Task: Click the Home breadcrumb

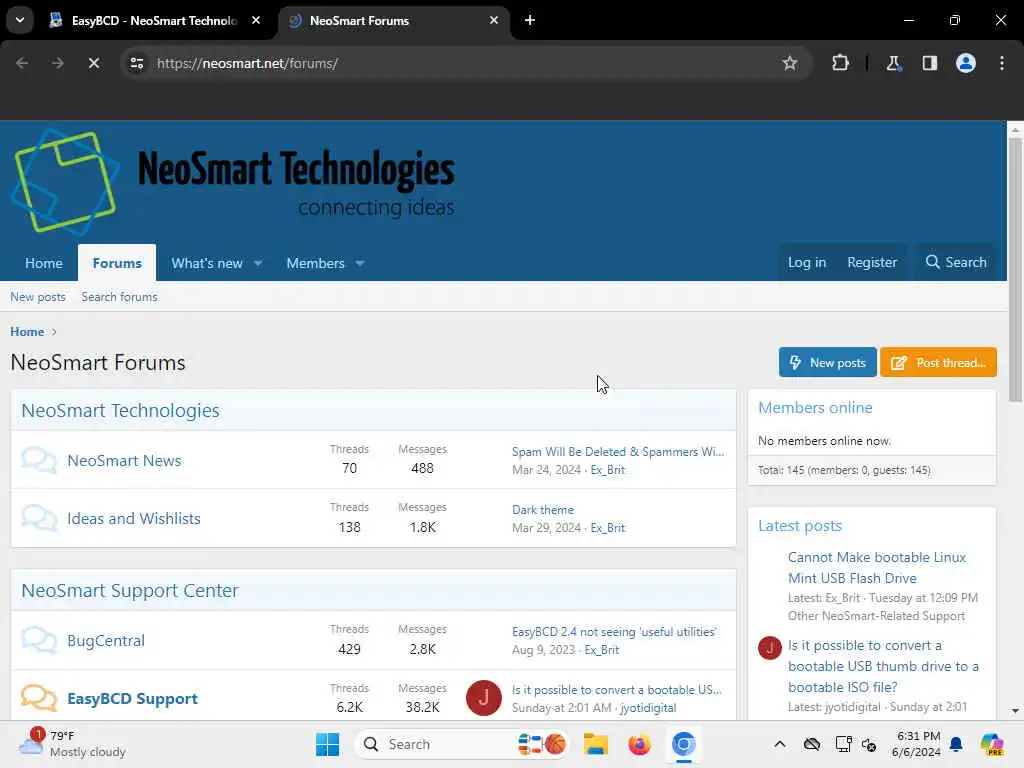Action: tap(27, 332)
